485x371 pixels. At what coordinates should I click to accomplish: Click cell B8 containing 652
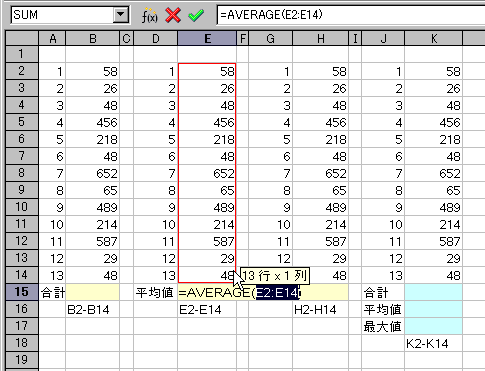pos(93,173)
